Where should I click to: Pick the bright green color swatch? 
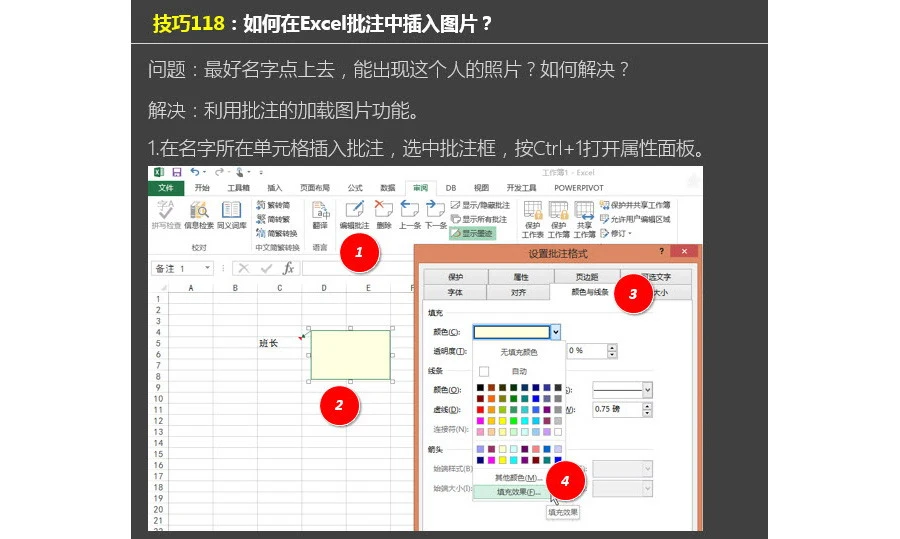click(513, 420)
